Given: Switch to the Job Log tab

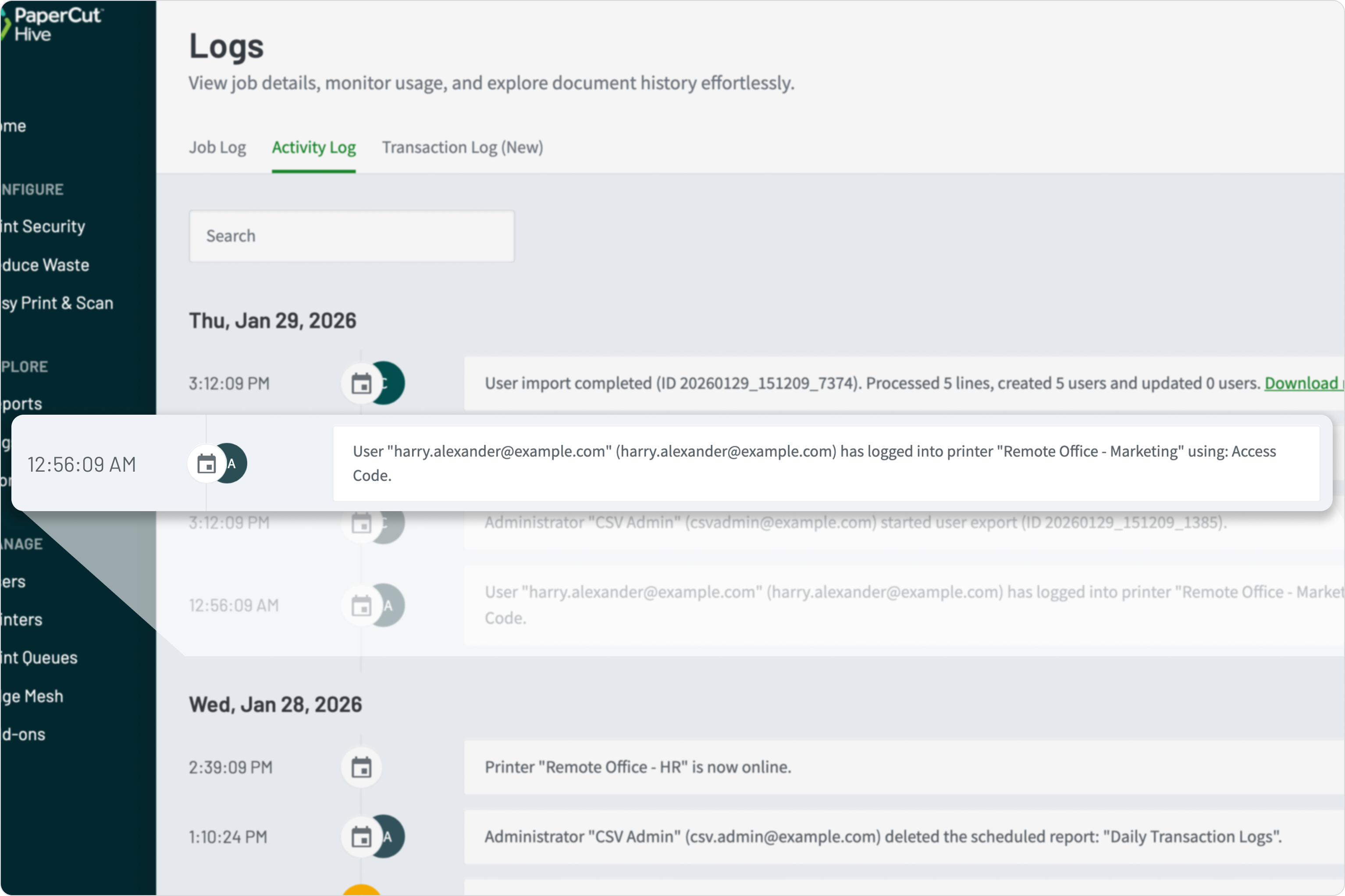Looking at the screenshot, I should 217,147.
